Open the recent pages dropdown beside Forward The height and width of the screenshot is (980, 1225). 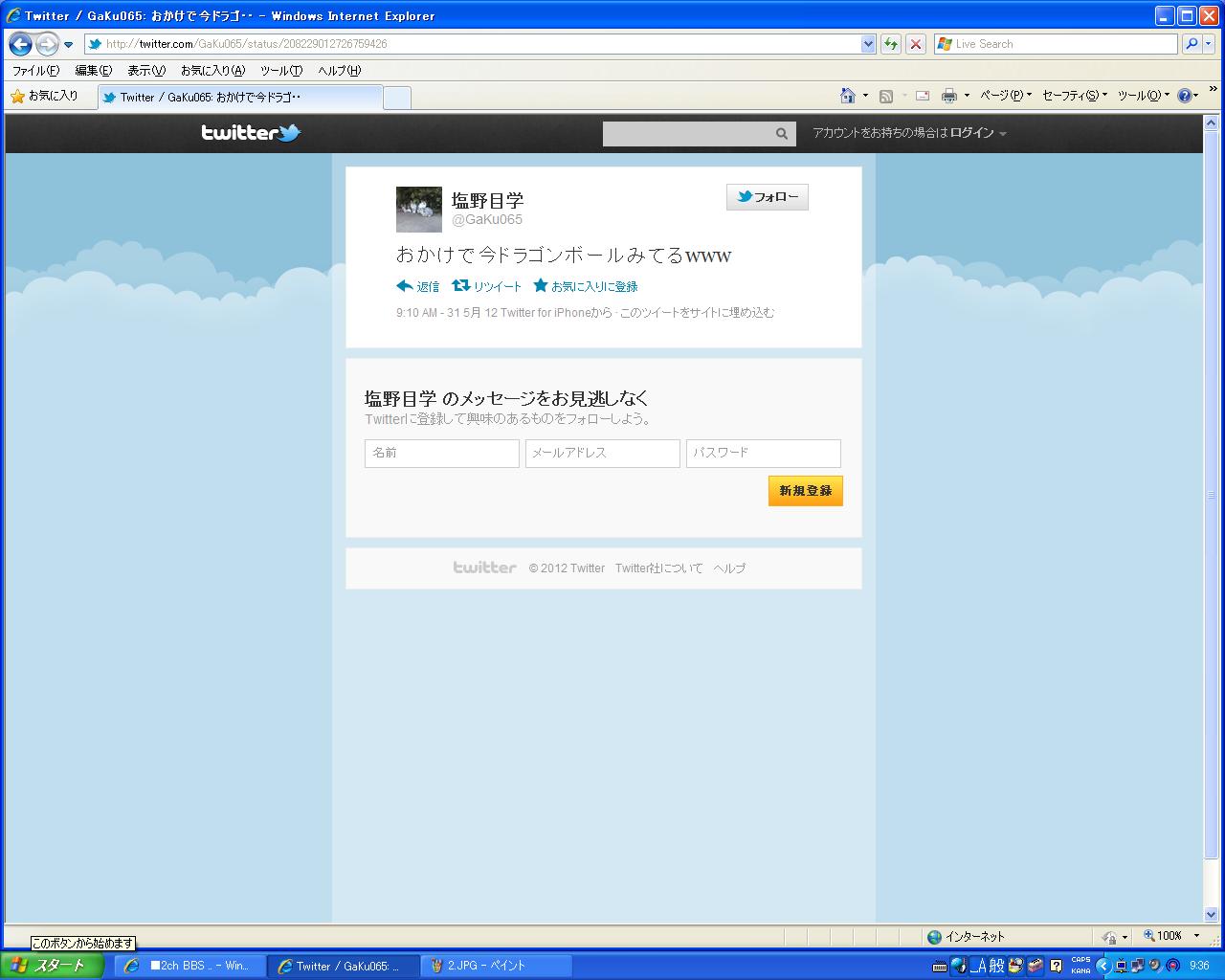pyautogui.click(x=69, y=45)
